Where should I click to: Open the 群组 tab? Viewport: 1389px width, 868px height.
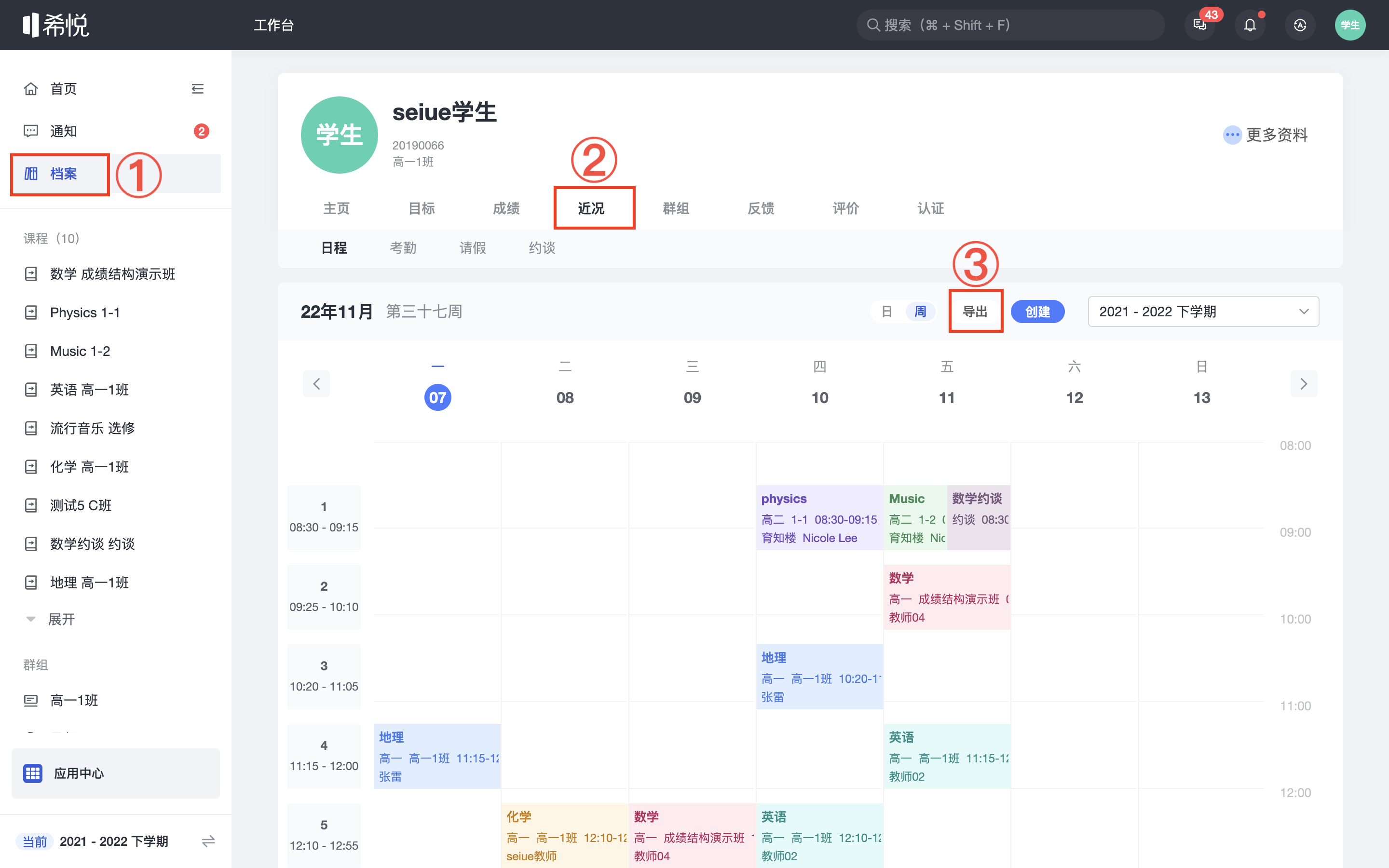676,208
